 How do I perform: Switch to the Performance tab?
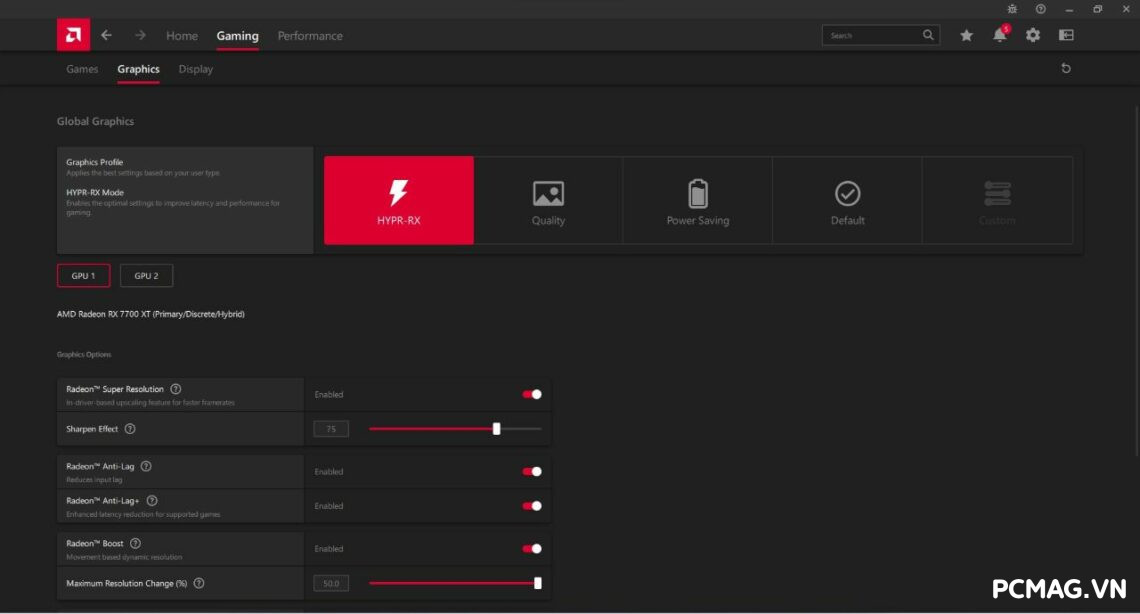coord(310,36)
